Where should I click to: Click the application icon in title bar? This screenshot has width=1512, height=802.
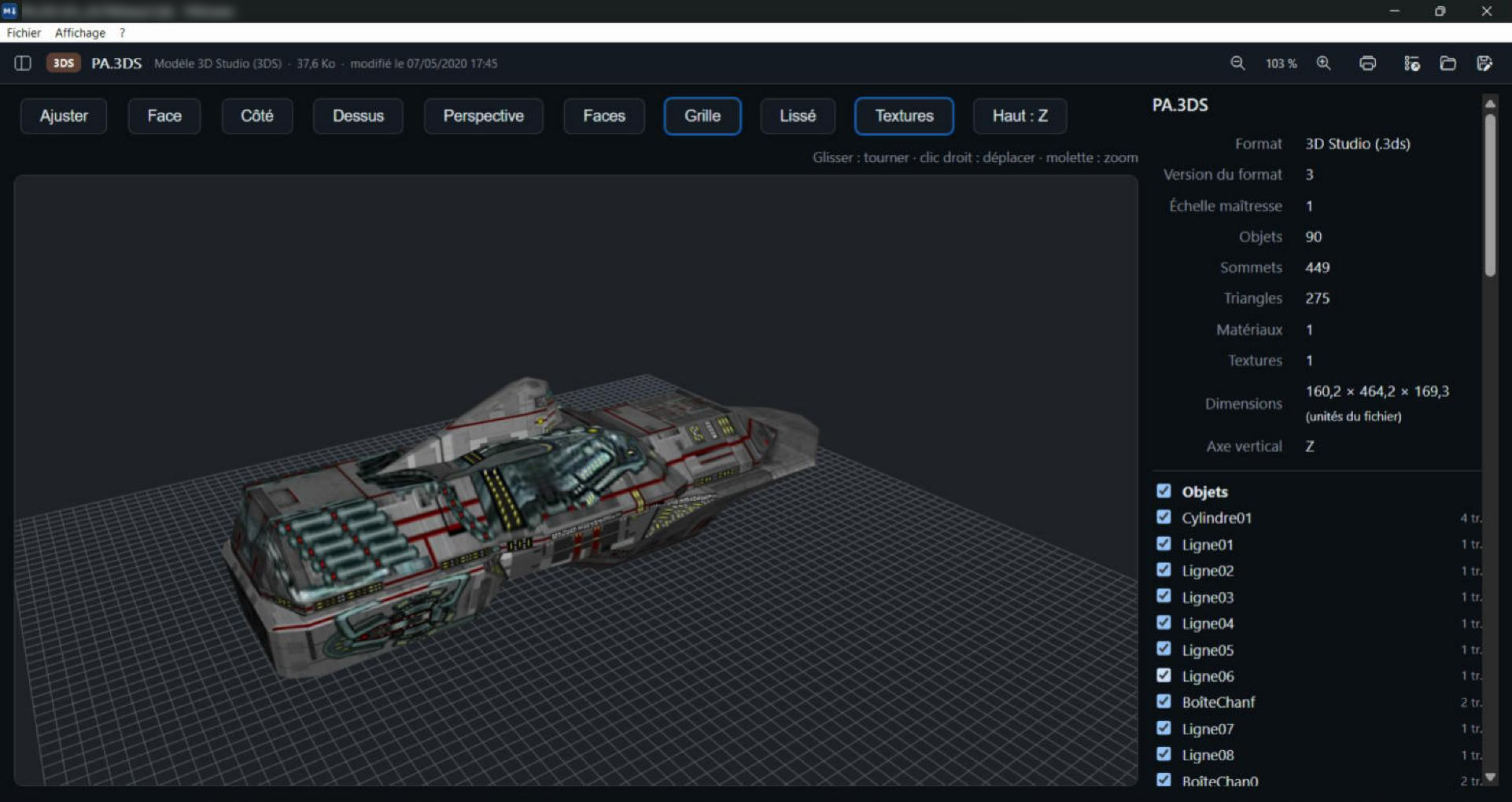[x=9, y=10]
